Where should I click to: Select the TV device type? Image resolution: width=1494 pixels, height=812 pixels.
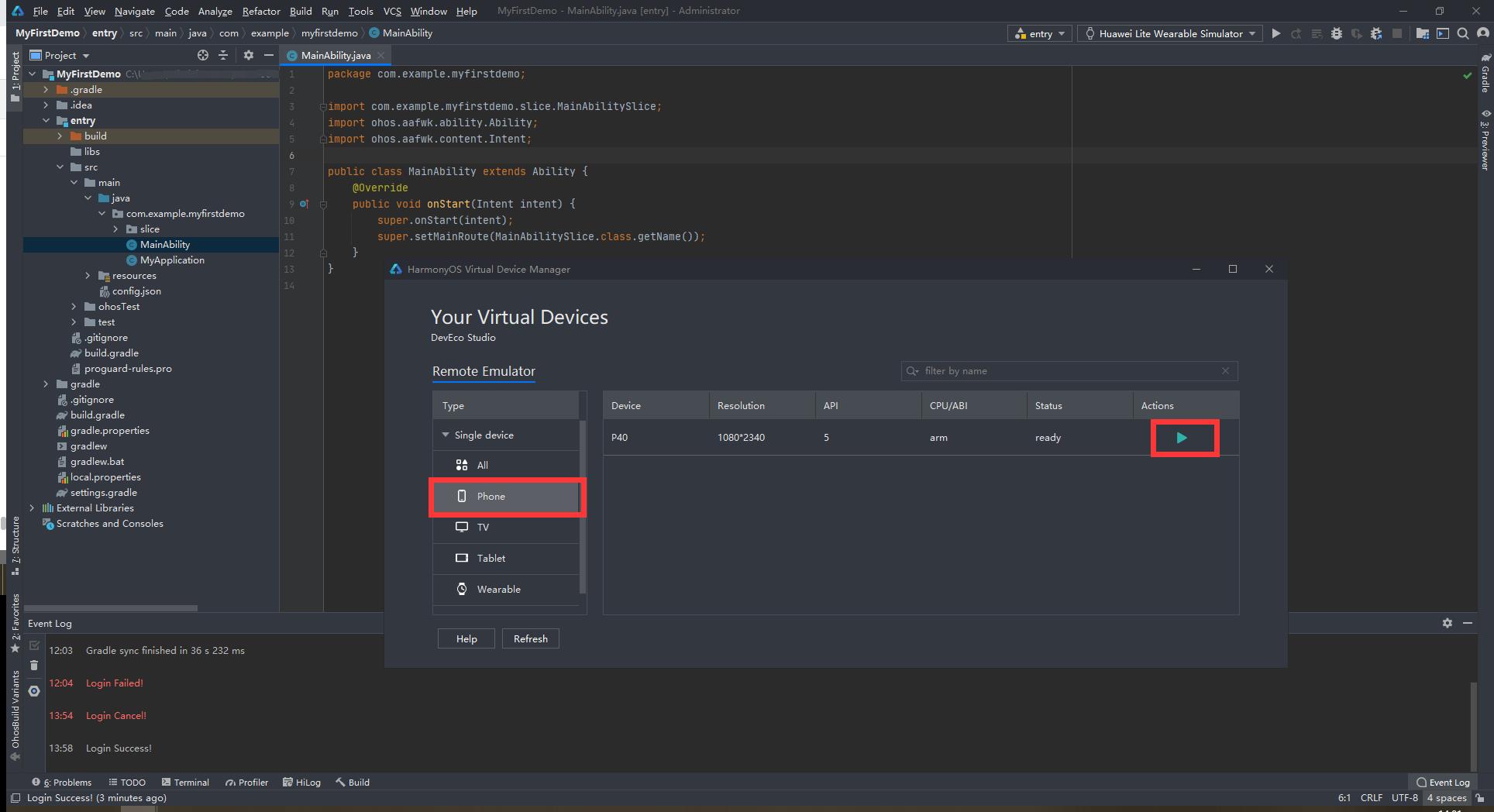(506, 528)
